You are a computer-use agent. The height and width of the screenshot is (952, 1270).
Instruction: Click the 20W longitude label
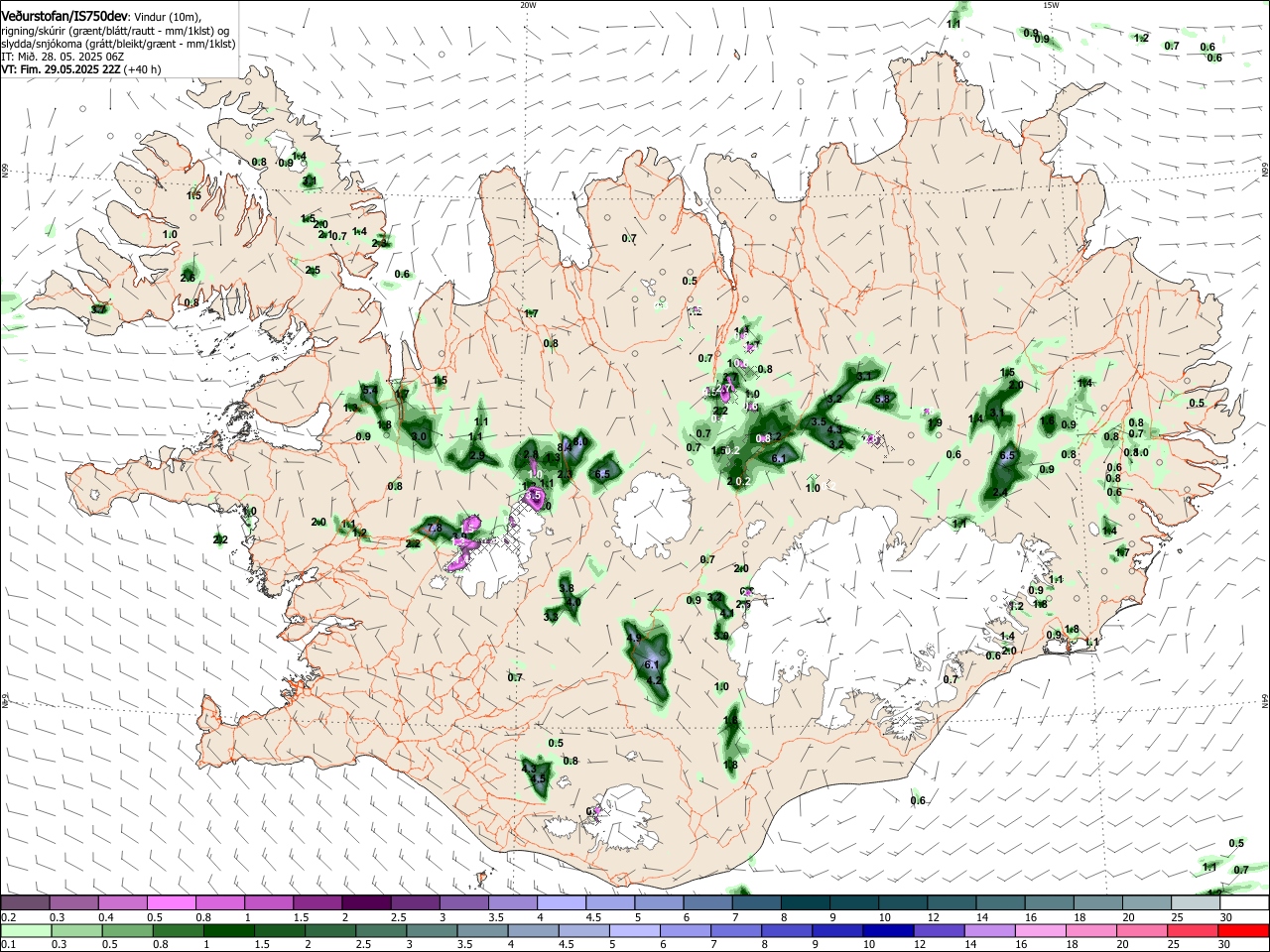(528, 5)
